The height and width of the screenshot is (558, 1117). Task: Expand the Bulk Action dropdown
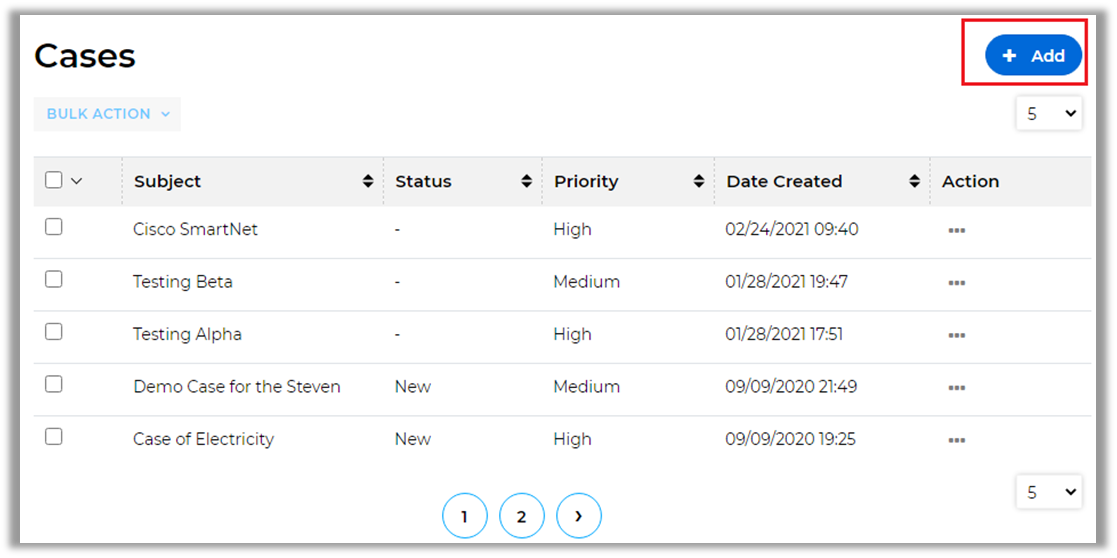(x=107, y=114)
